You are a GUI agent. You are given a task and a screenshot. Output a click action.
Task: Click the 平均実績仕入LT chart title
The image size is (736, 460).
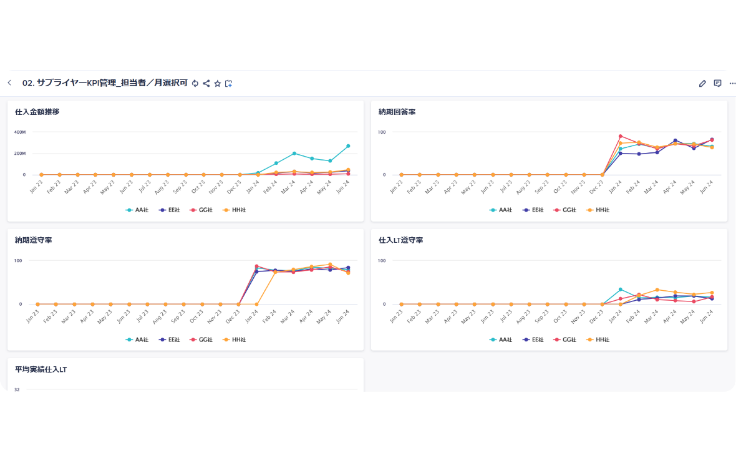(41, 369)
